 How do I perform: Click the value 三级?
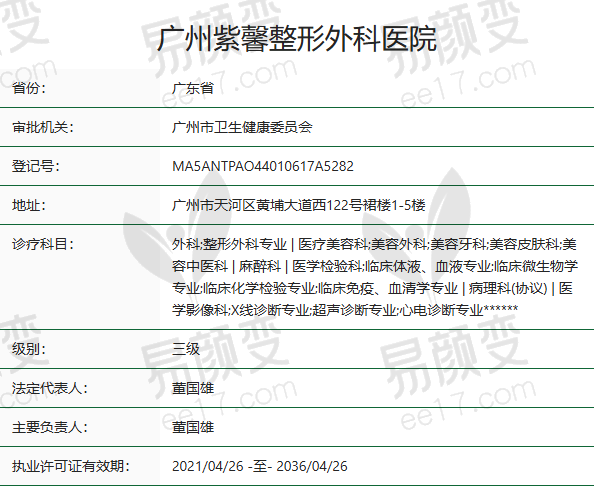coord(186,349)
